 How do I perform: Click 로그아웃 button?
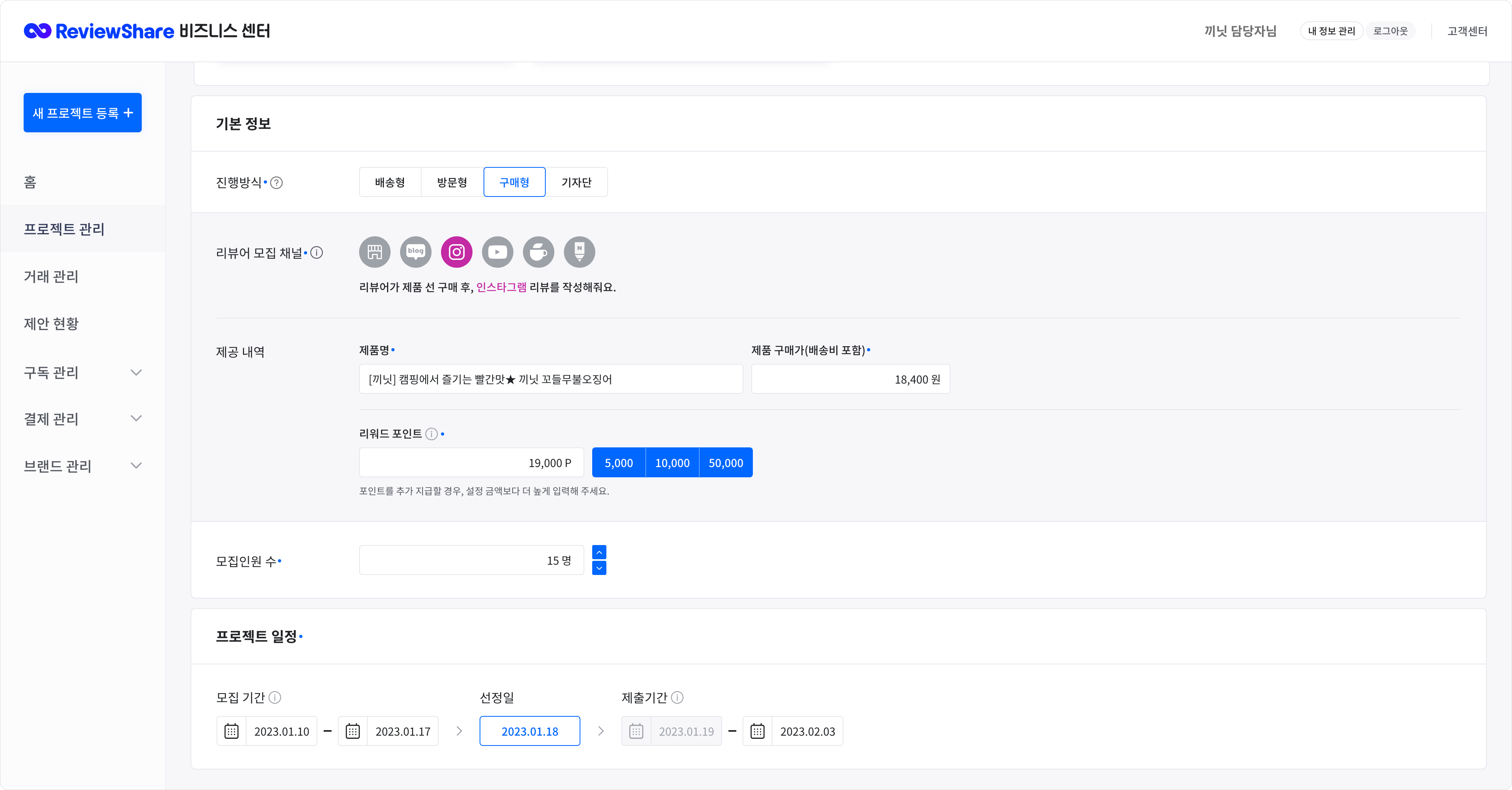pos(1390,31)
